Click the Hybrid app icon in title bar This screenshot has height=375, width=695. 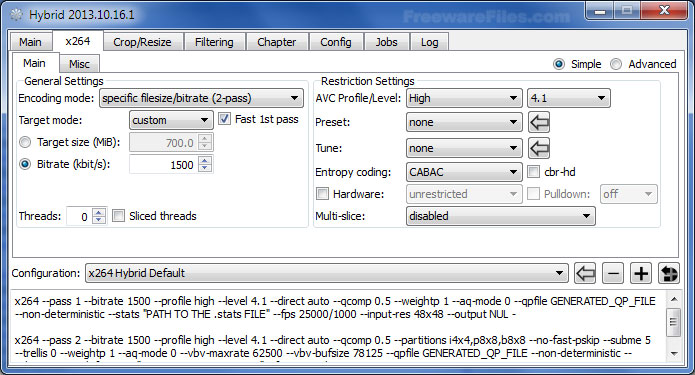pyautogui.click(x=16, y=15)
